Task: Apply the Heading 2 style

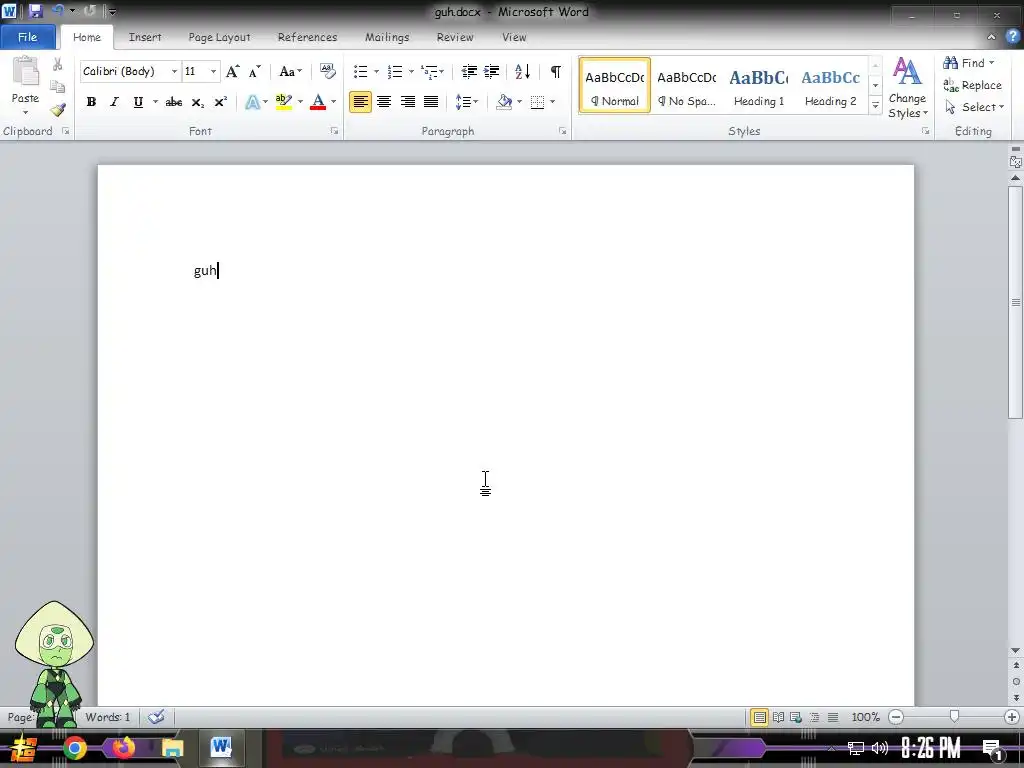Action: (831, 86)
